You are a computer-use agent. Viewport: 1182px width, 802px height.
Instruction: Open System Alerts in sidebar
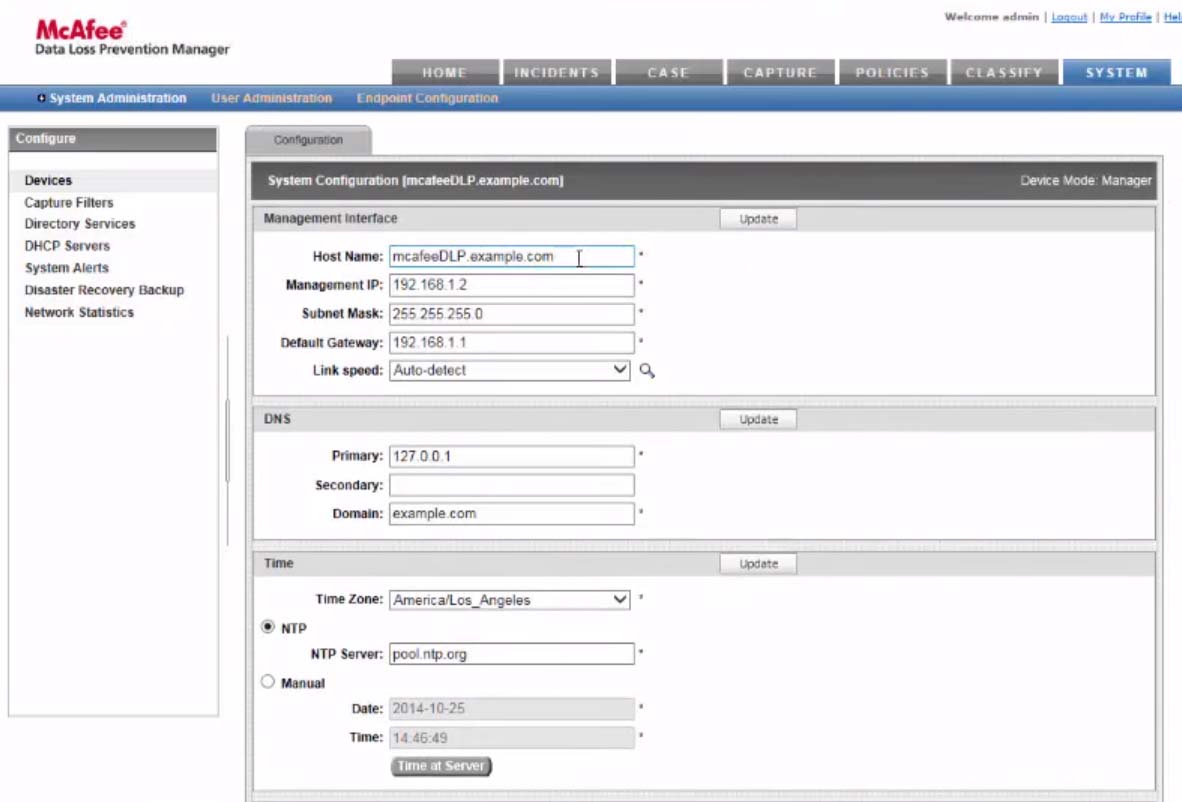tap(66, 268)
